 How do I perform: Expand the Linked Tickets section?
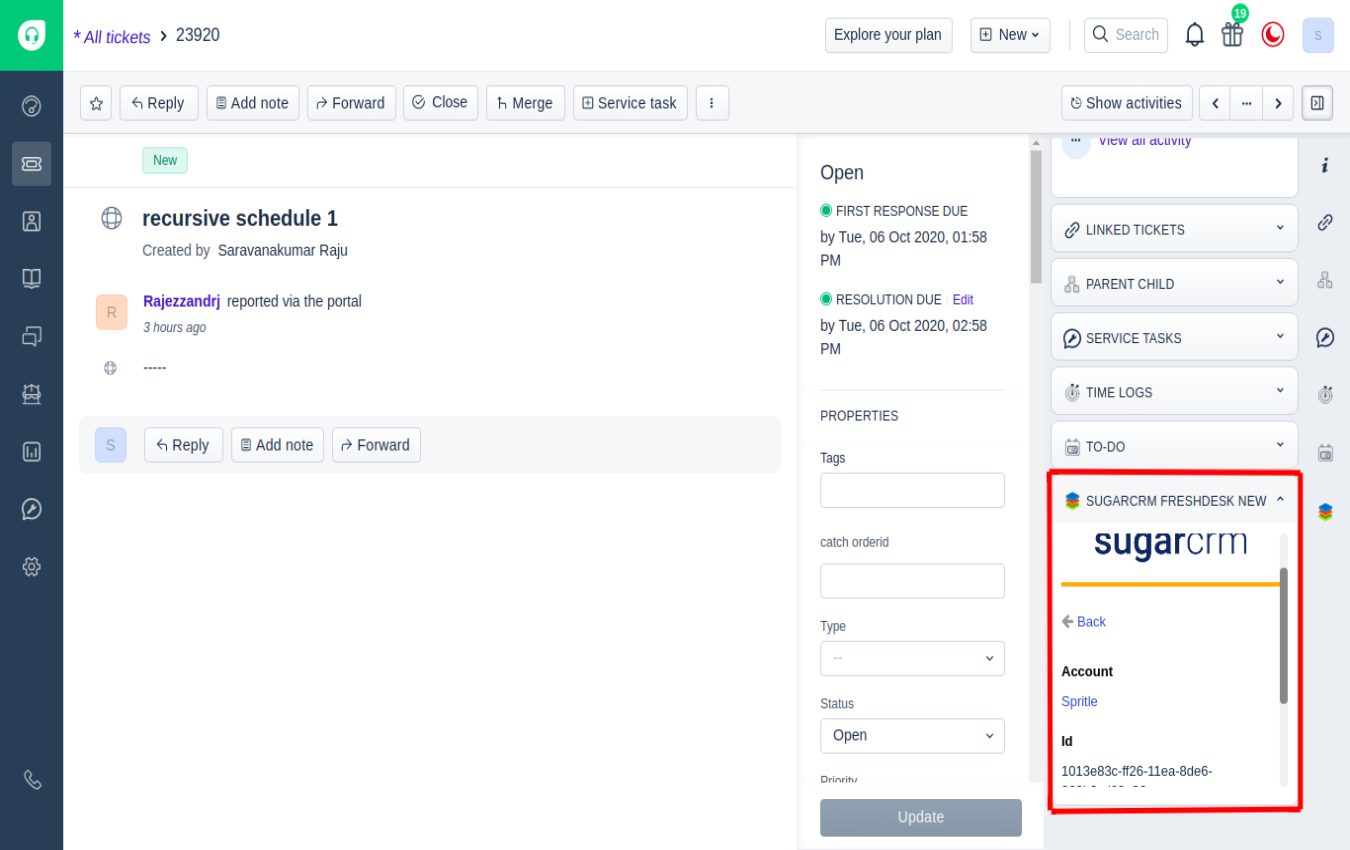(x=1174, y=229)
